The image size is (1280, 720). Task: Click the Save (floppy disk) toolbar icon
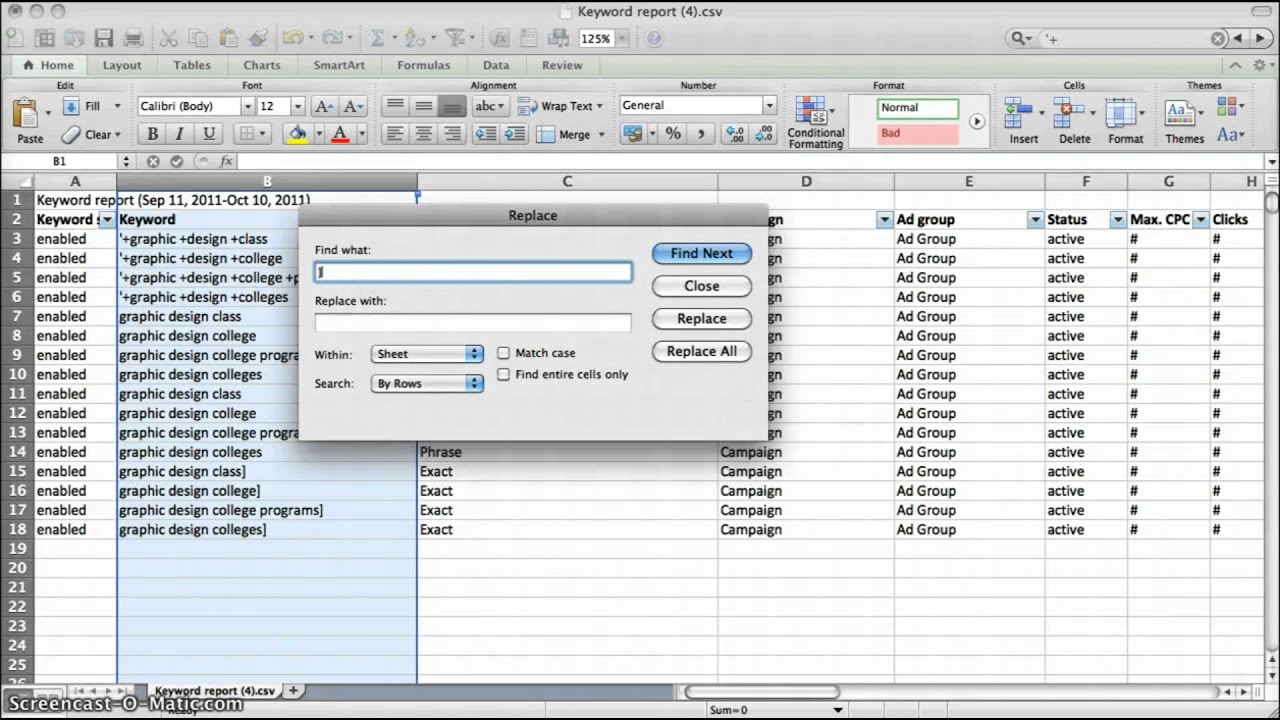pos(104,38)
